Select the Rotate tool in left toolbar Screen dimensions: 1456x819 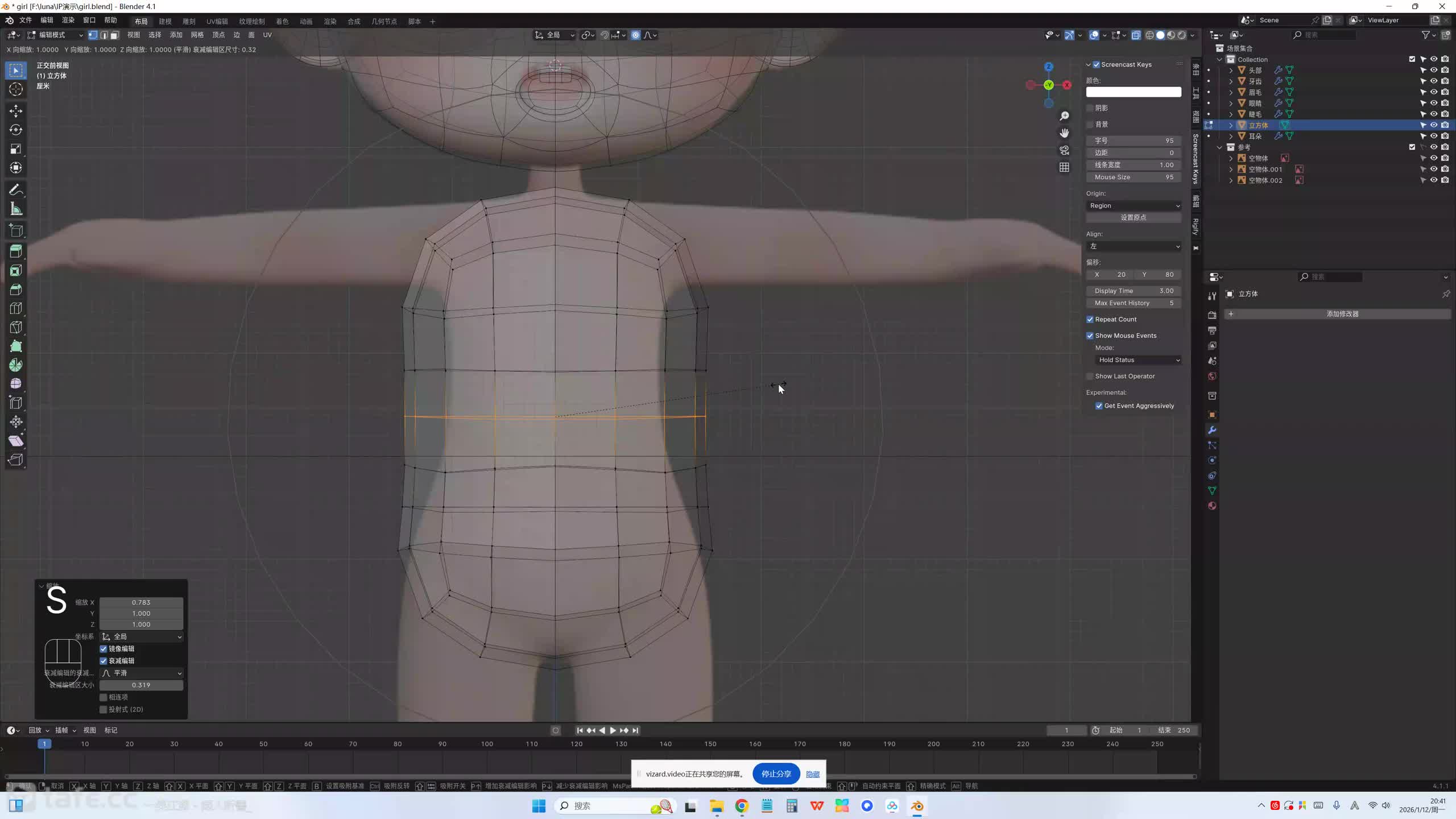[16, 130]
